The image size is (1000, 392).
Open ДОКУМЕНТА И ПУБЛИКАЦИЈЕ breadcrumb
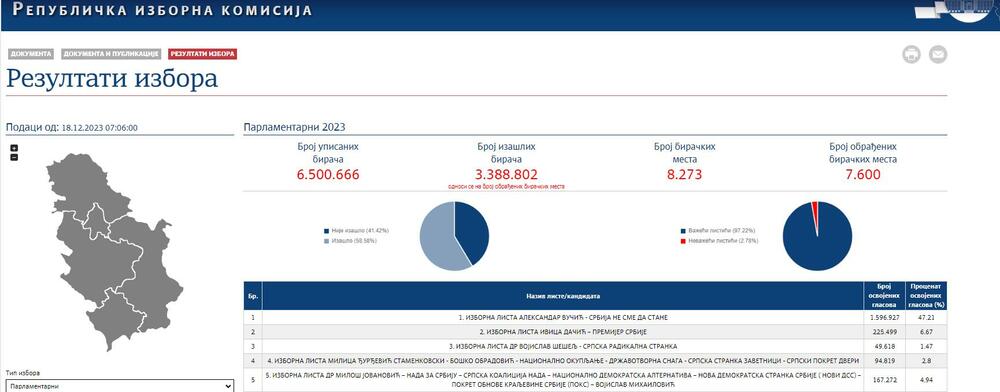point(110,54)
